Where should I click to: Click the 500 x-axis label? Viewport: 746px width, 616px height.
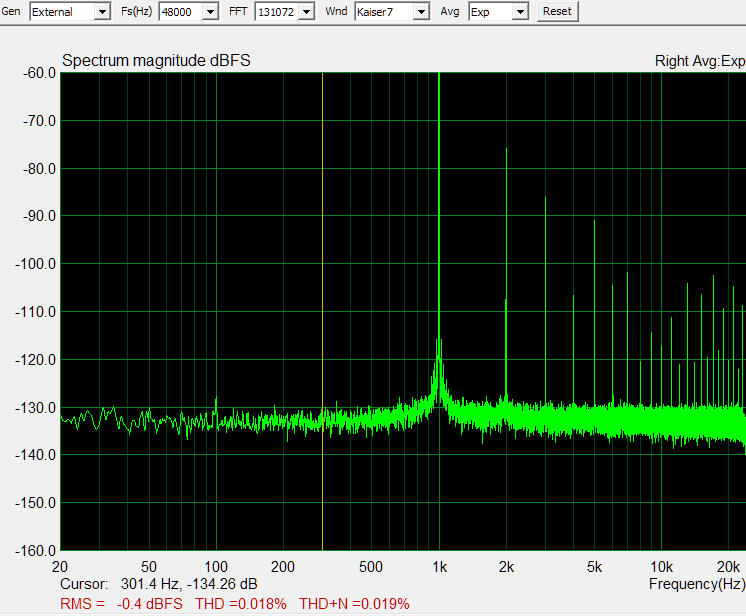tap(371, 567)
